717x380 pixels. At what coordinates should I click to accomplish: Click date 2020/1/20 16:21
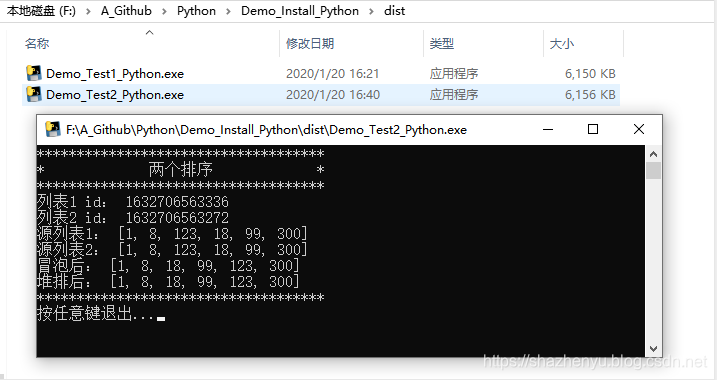point(332,74)
